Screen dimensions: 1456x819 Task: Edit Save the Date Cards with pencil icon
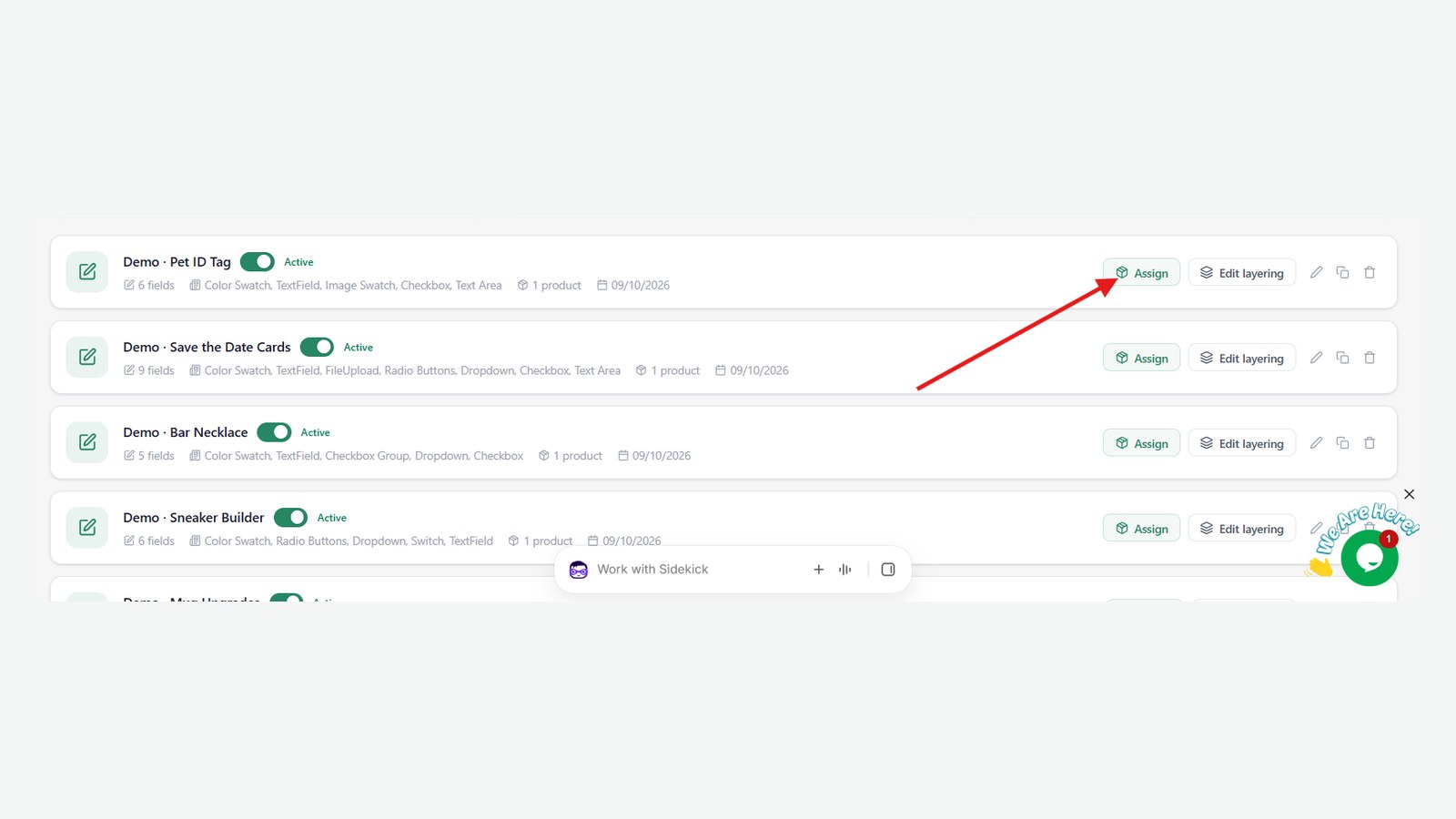tap(1316, 358)
